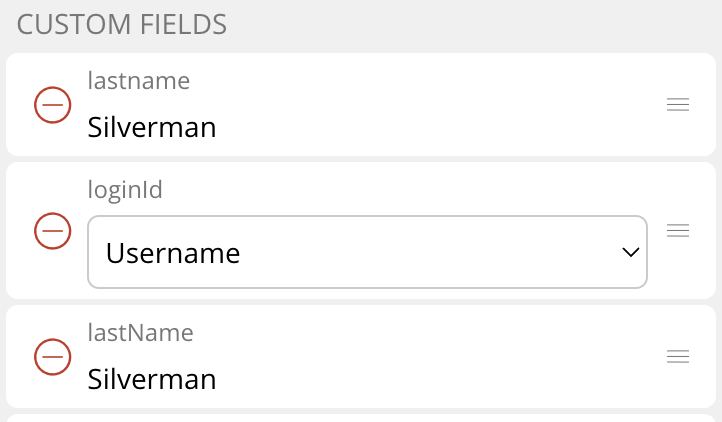722x422 pixels.
Task: Click the Username text in loginId select box
Action: pos(173,253)
